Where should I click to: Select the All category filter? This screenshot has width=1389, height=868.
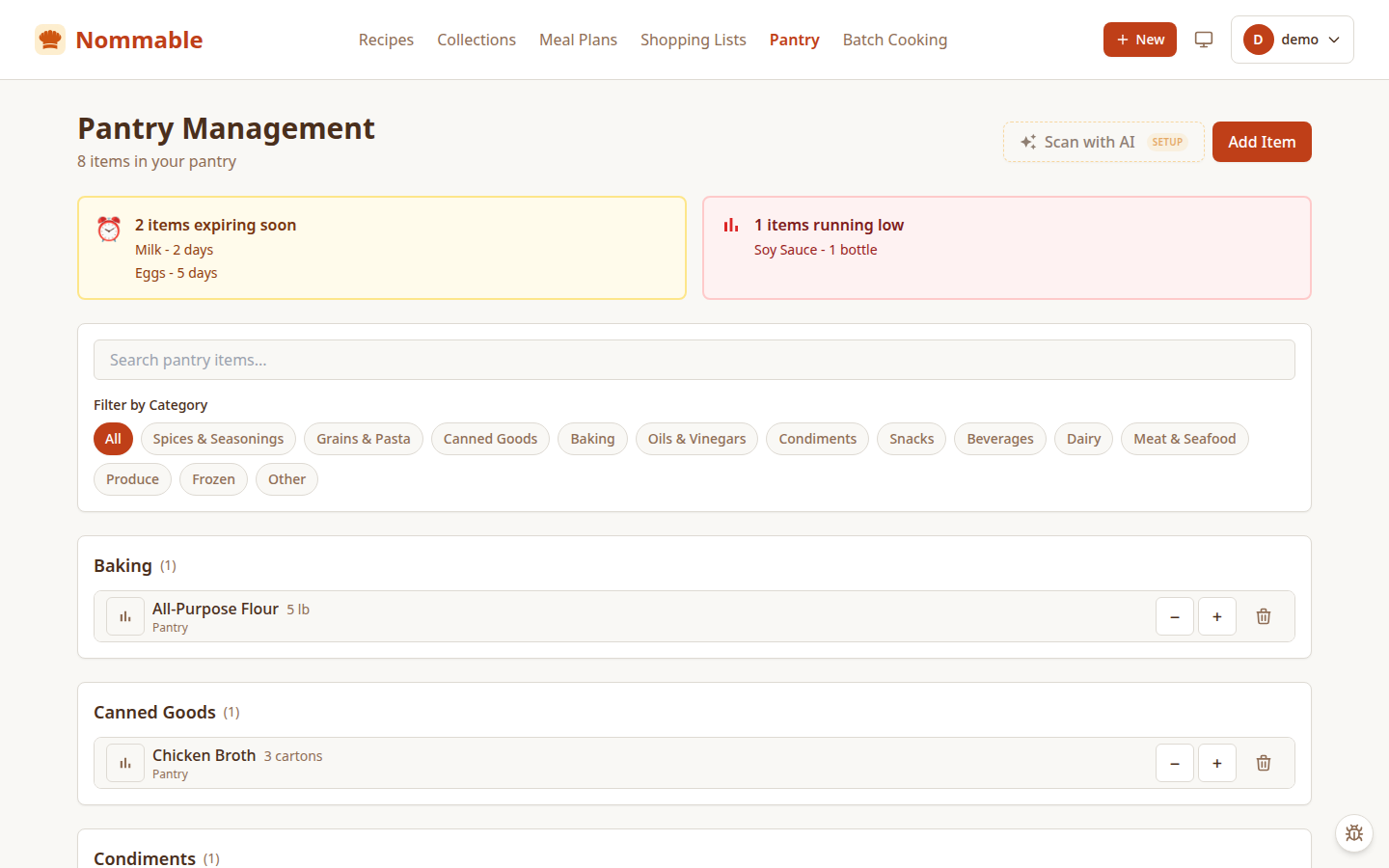113,439
